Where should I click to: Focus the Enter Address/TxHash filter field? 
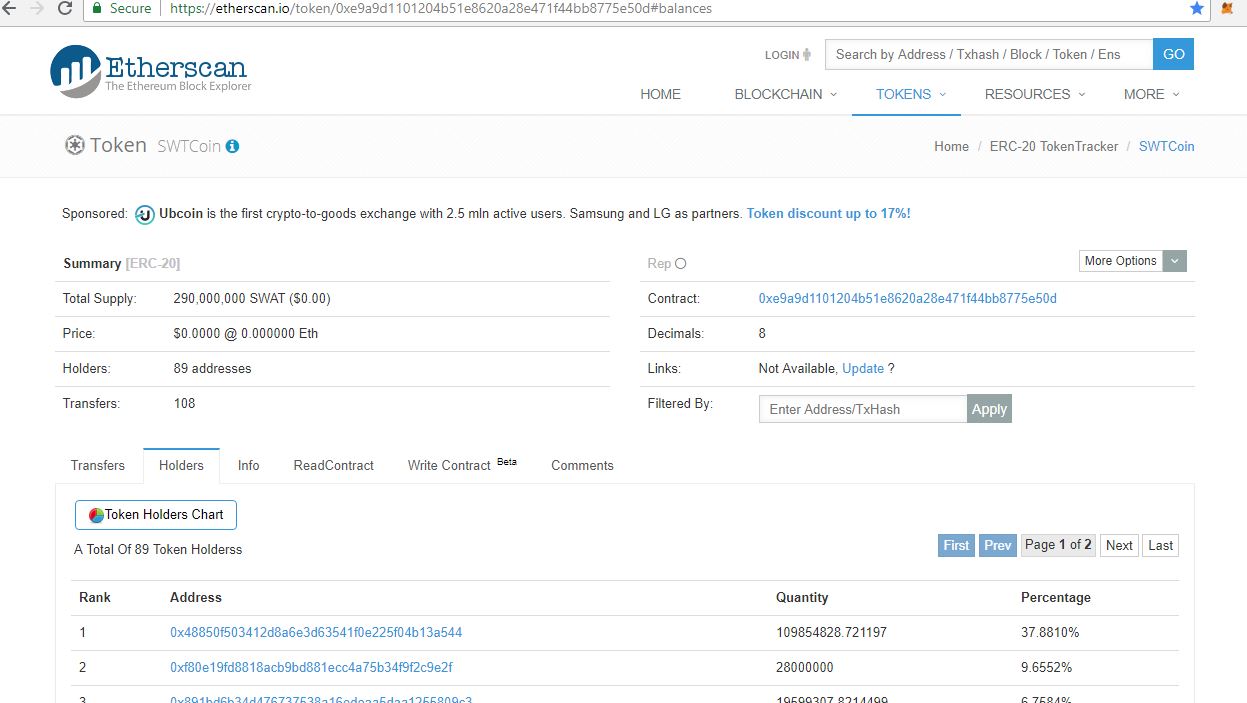(863, 409)
